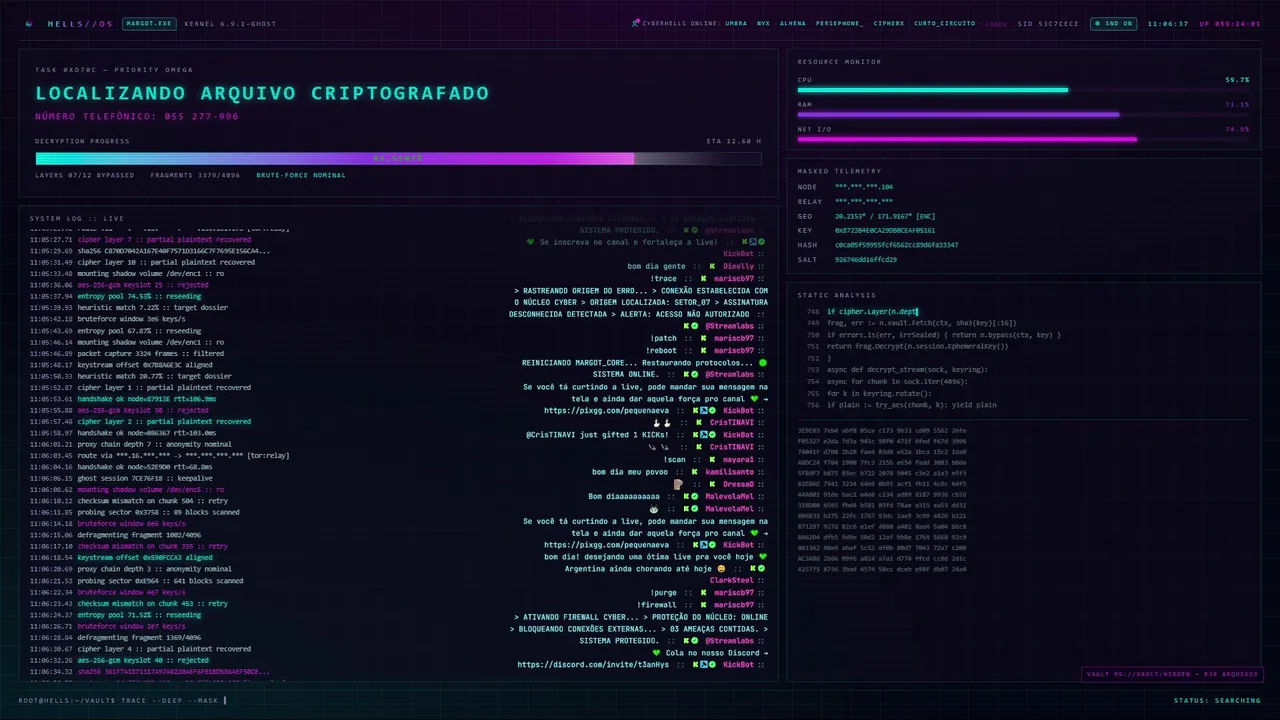
Task: Select online user ALHENA
Action: tap(793, 23)
